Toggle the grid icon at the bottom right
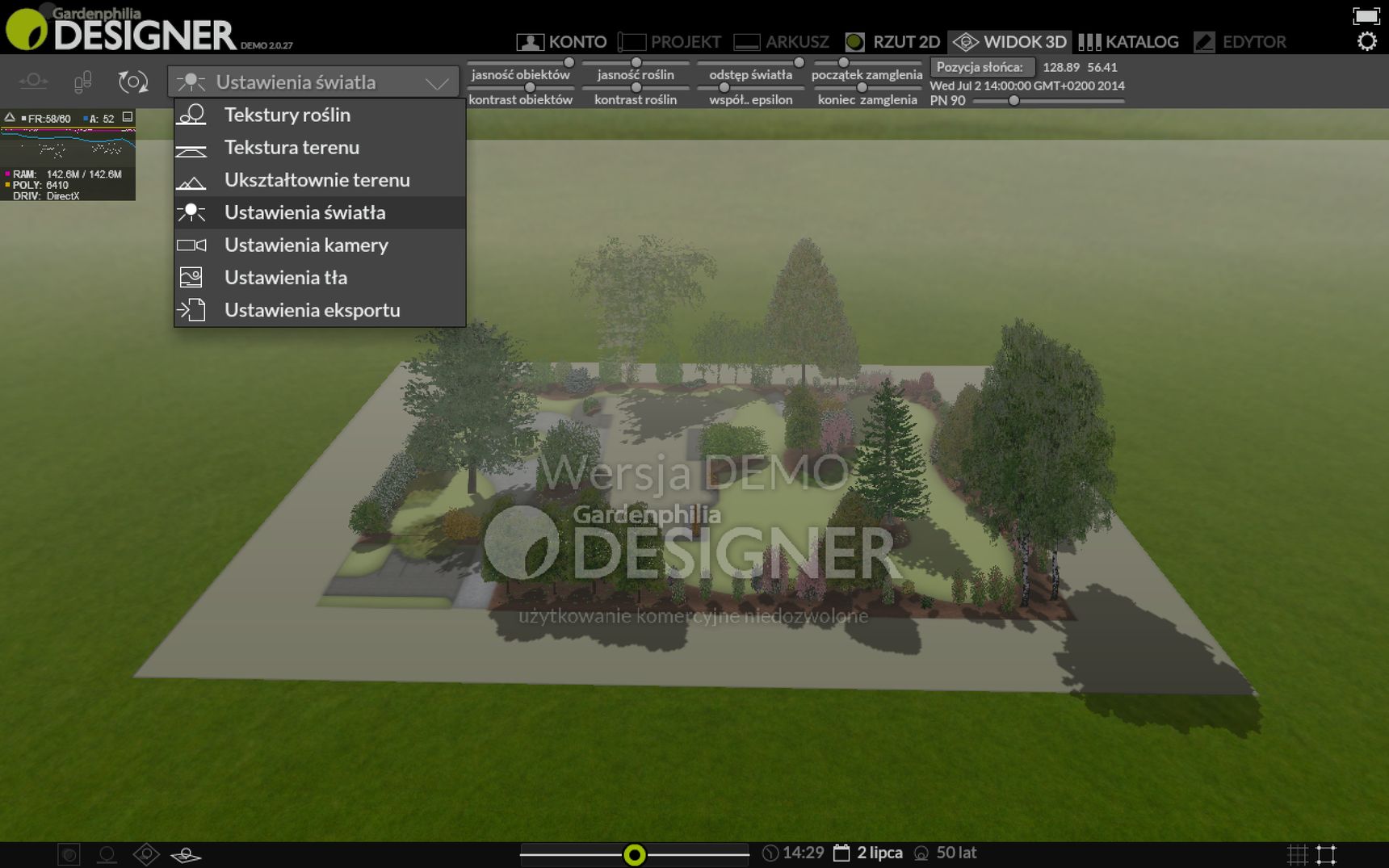The width and height of the screenshot is (1389, 868). pos(1297,854)
